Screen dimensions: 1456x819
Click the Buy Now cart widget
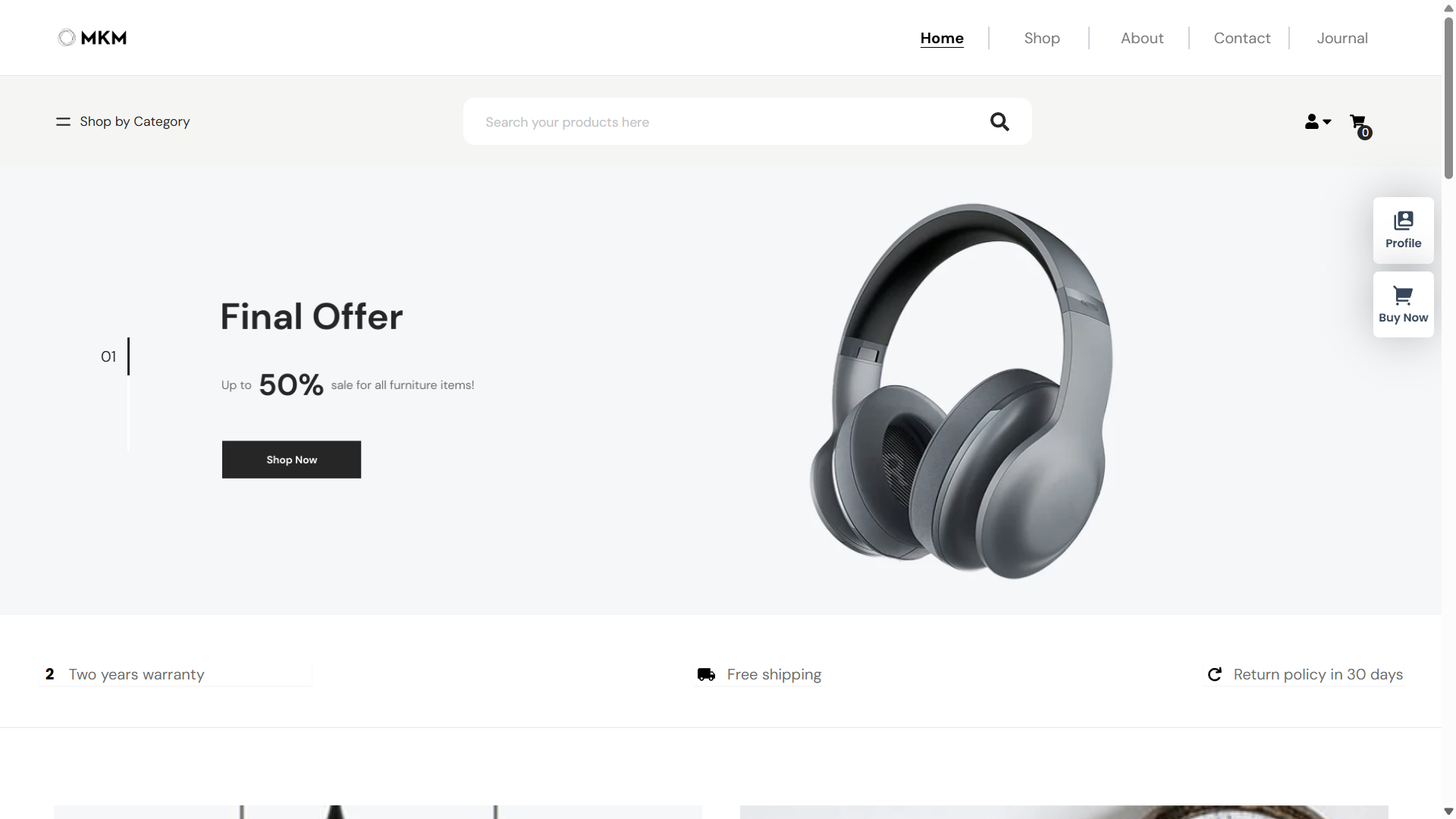[x=1403, y=304]
